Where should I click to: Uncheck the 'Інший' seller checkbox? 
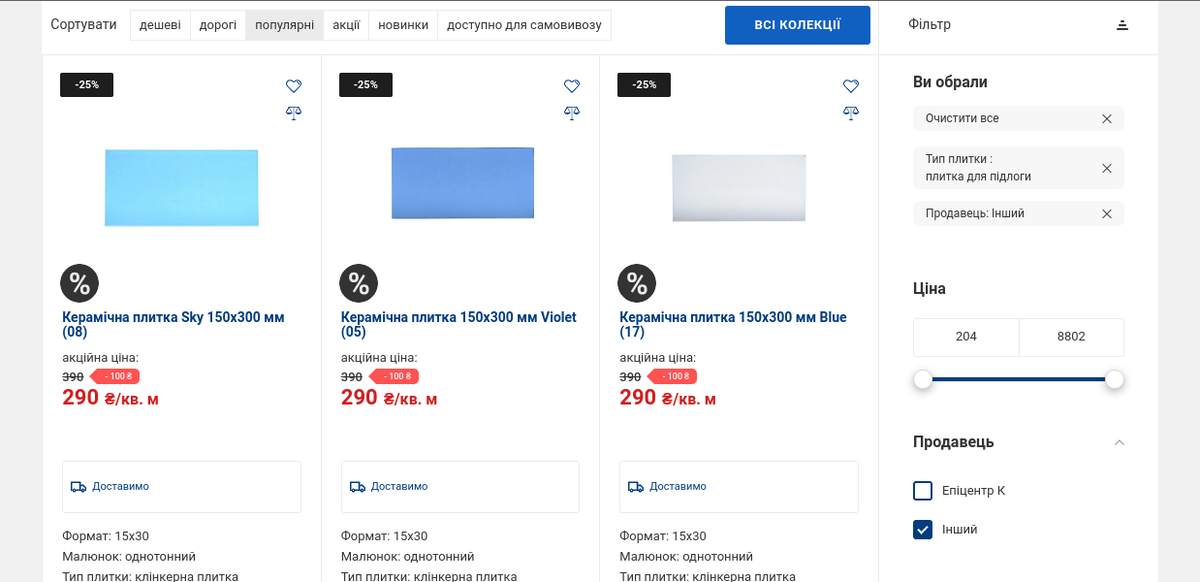coord(922,530)
